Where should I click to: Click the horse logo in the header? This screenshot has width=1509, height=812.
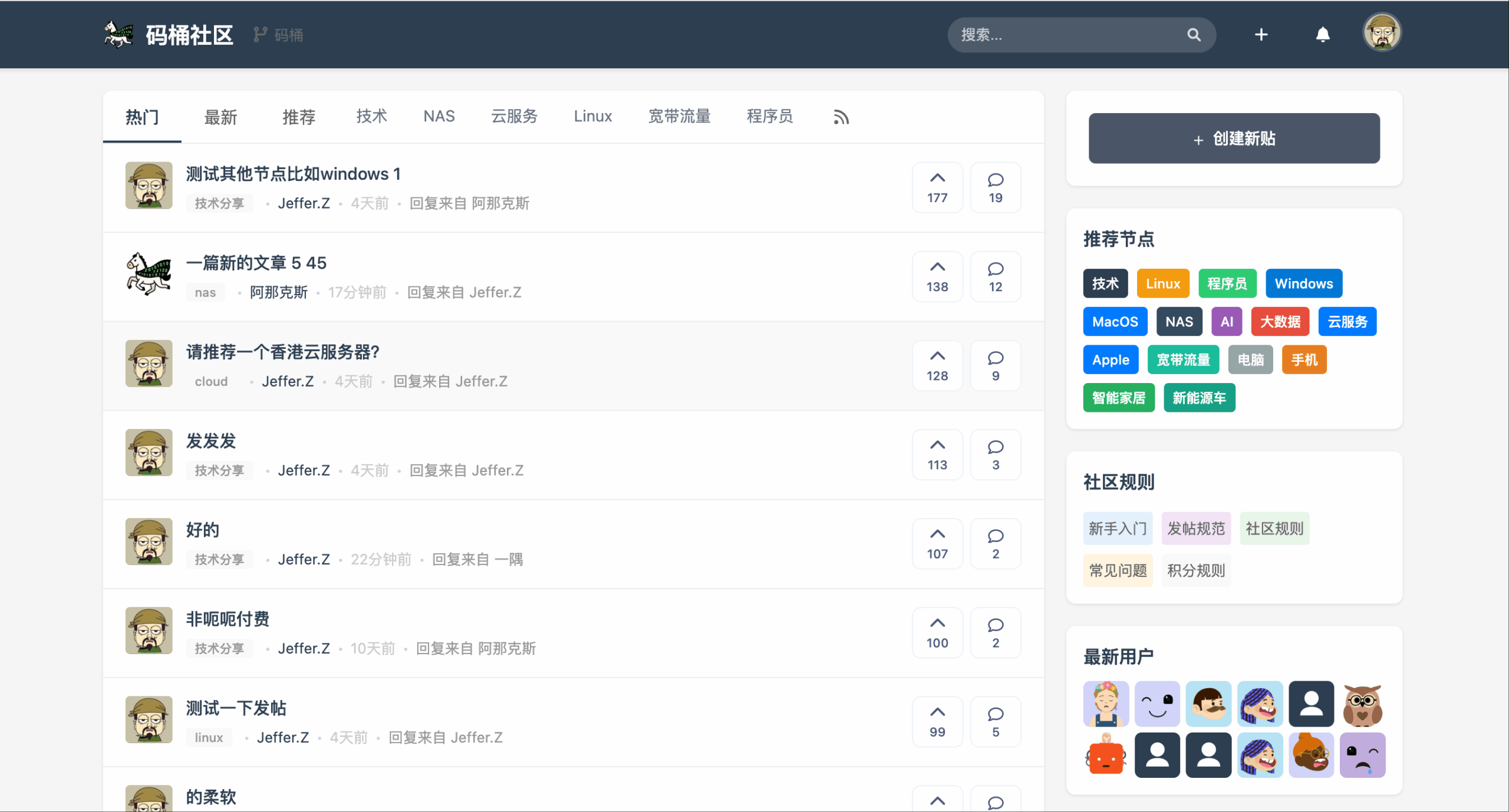coord(118,34)
